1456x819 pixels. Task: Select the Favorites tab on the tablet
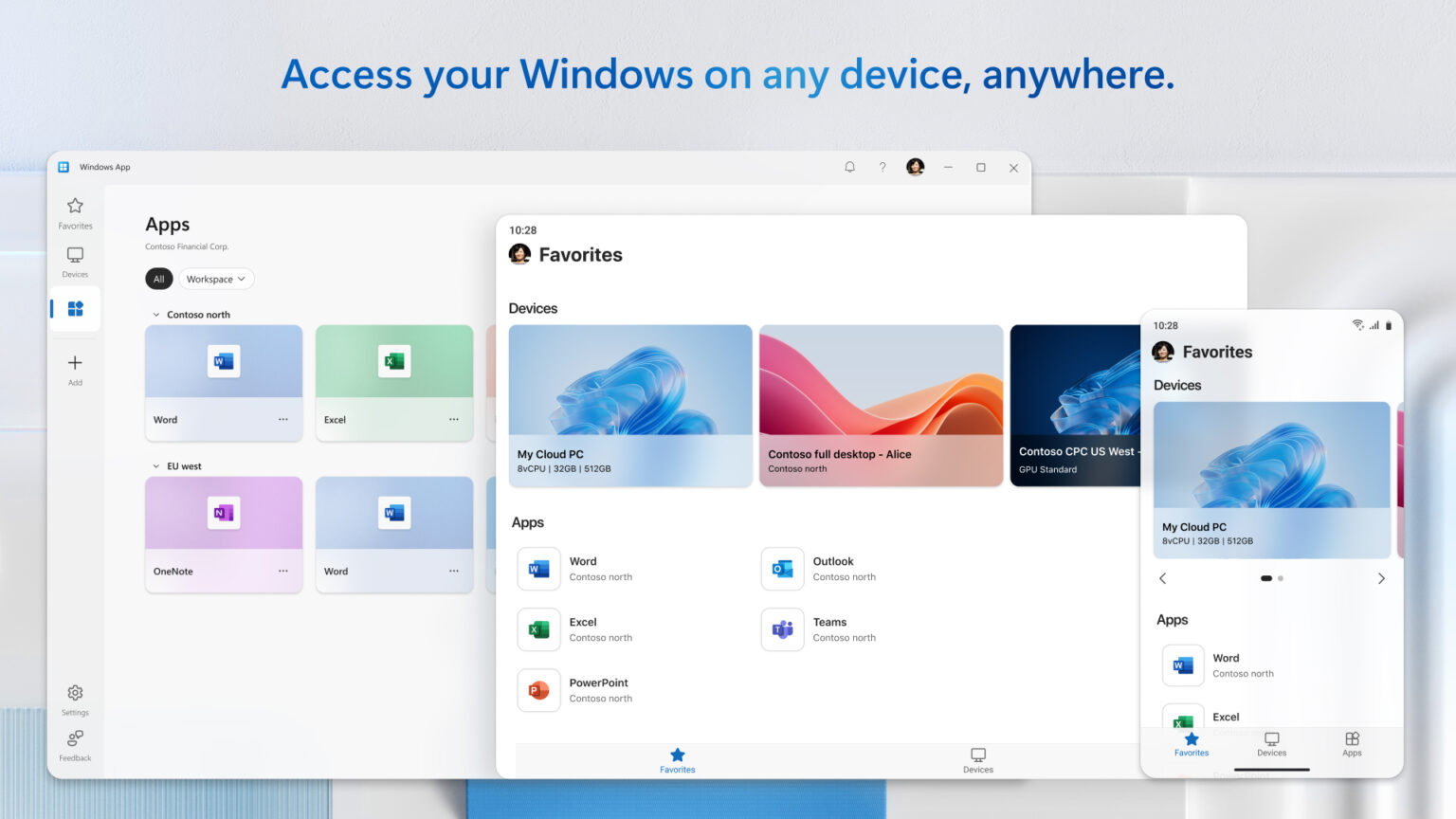point(677,760)
